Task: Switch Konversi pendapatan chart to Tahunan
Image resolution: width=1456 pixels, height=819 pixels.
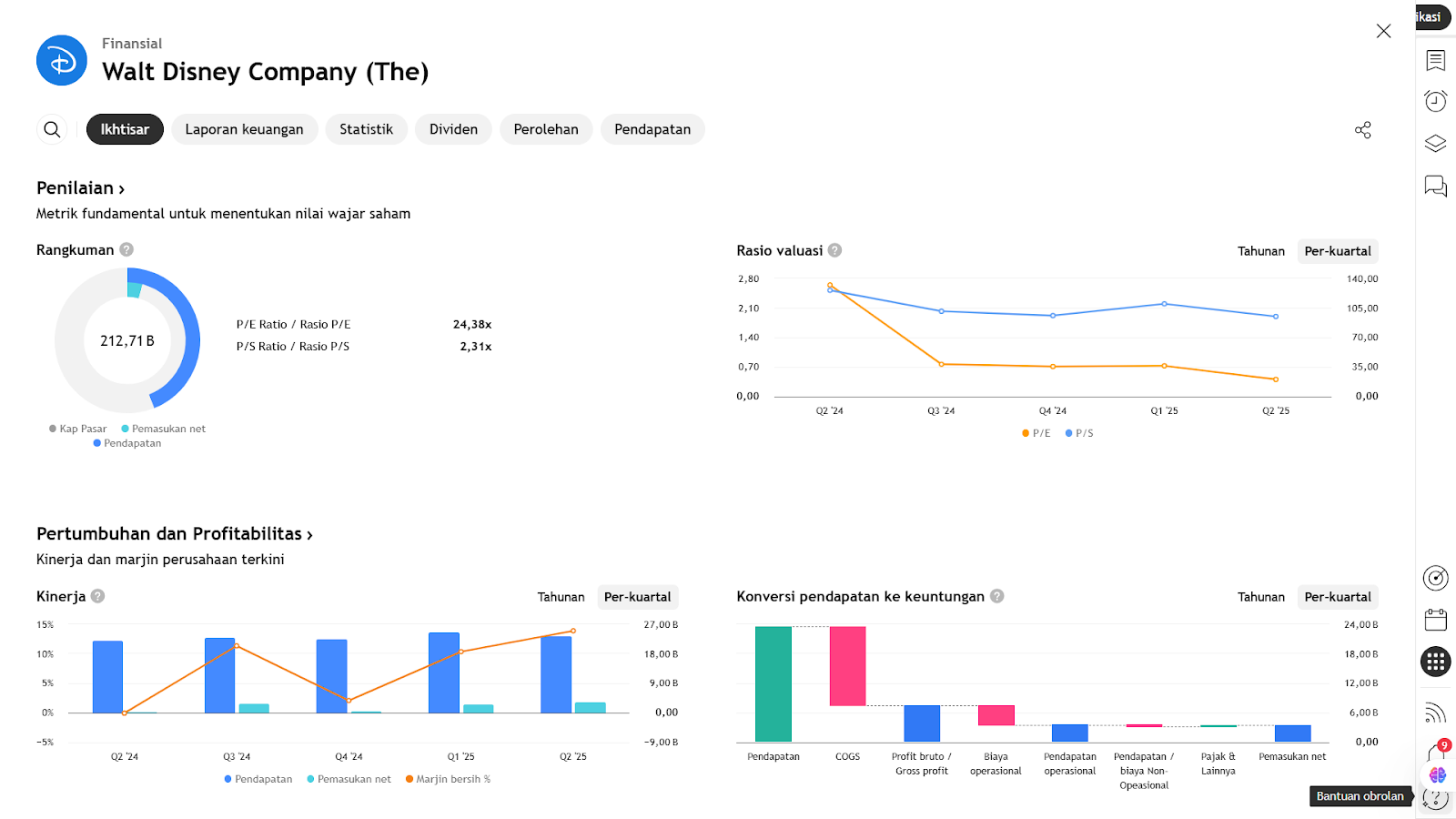Action: point(1260,597)
